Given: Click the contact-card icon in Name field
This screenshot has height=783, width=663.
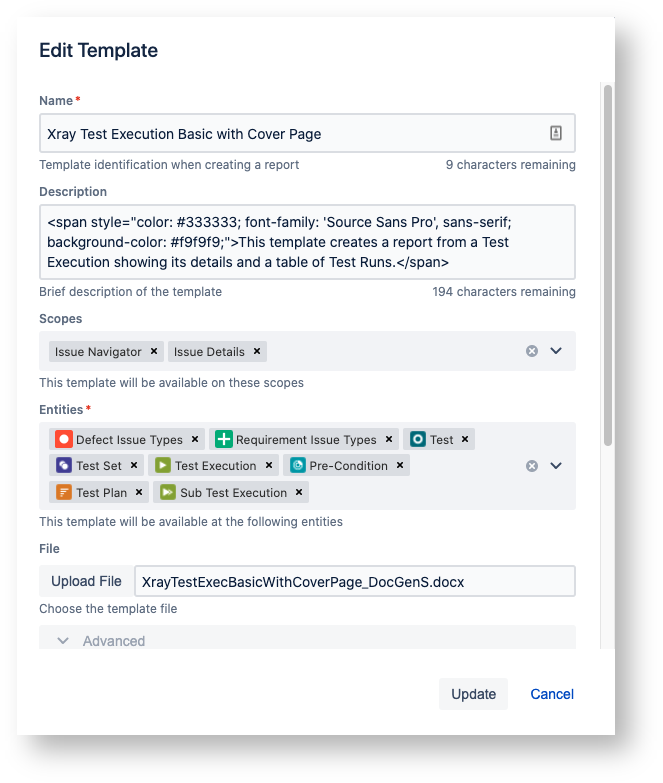Looking at the screenshot, I should (x=556, y=133).
